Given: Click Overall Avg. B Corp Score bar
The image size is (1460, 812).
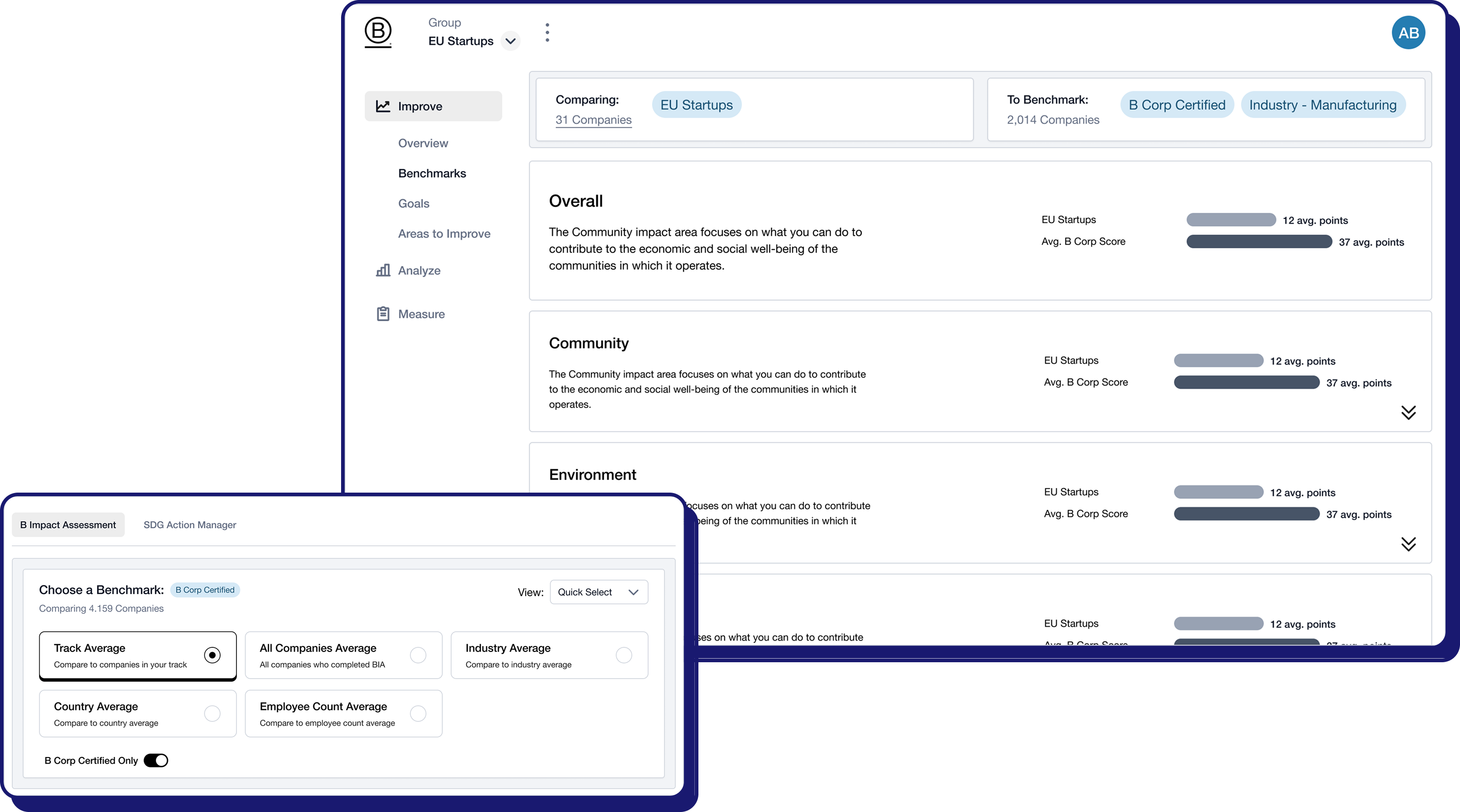Looking at the screenshot, I should [x=1259, y=241].
